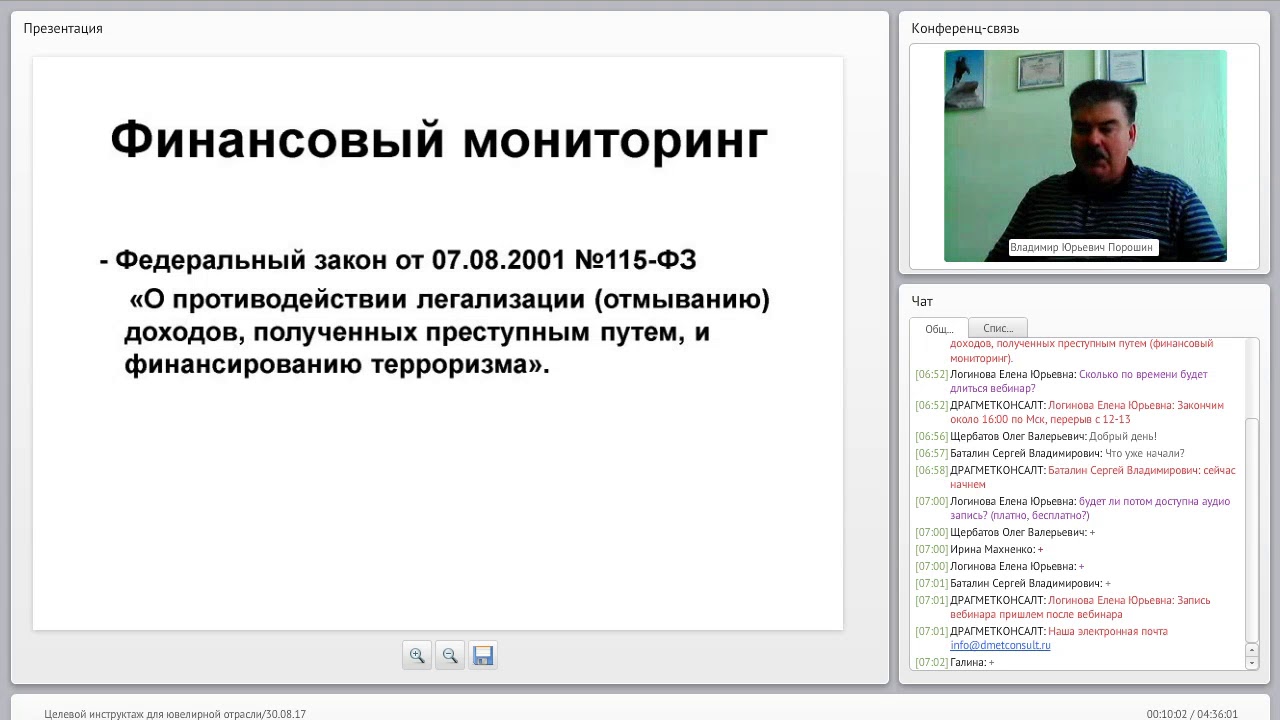
Task: Select message 'Закончим около 16:00 по Мск'
Action: (1087, 412)
